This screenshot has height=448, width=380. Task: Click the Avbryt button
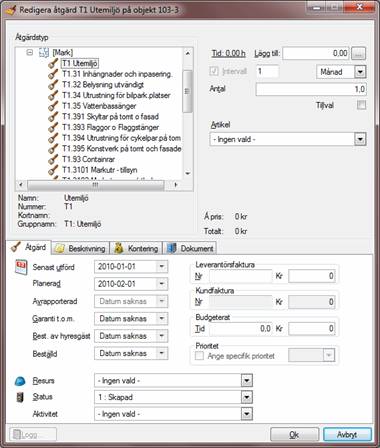(x=347, y=435)
